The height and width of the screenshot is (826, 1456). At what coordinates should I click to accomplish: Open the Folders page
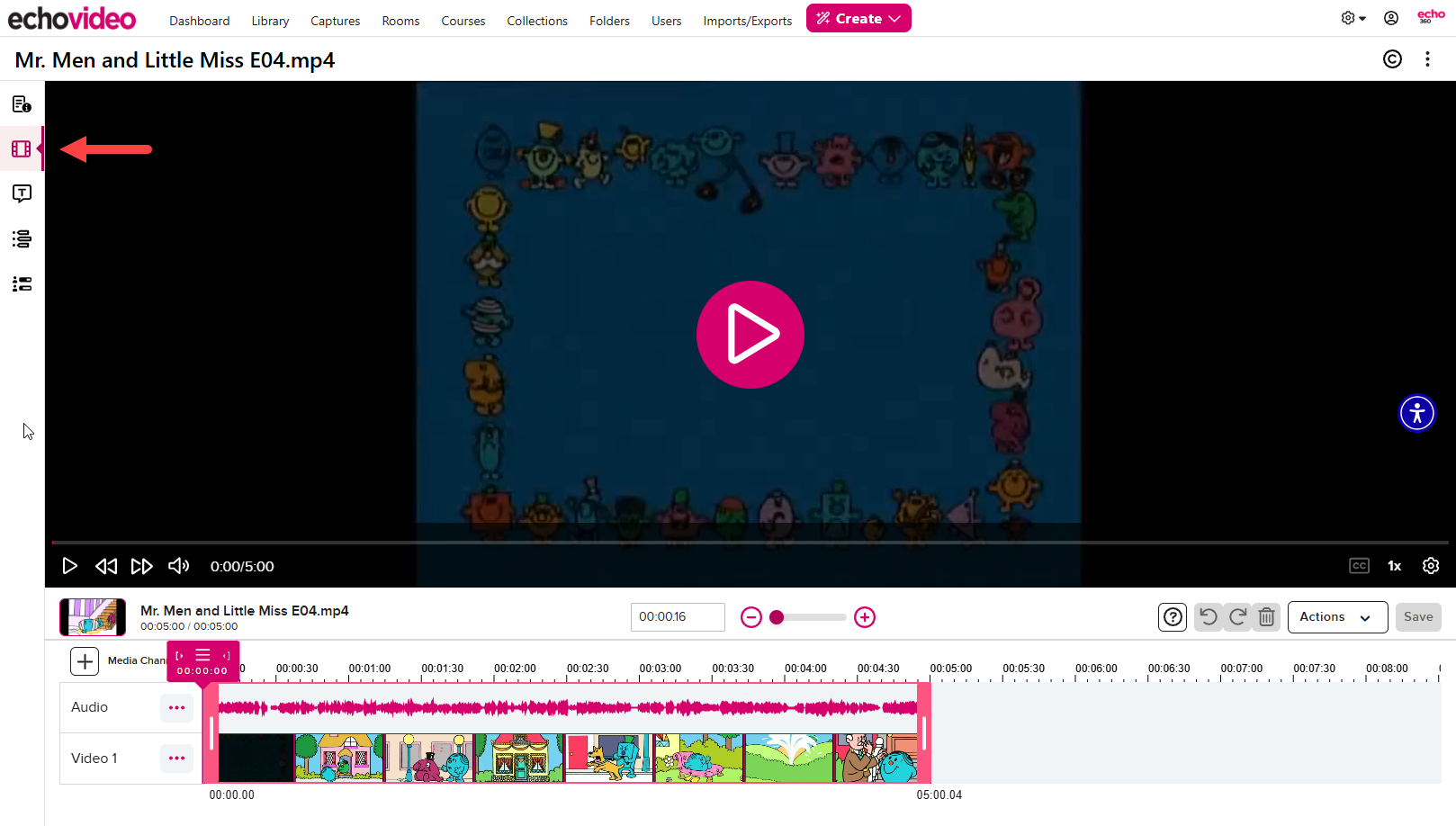click(x=609, y=21)
